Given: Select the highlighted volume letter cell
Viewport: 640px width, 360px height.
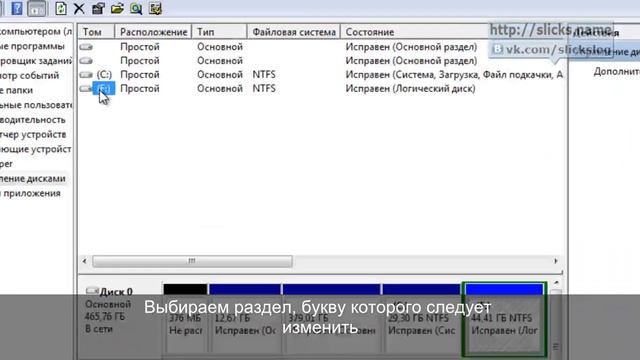Looking at the screenshot, I should tap(104, 89).
